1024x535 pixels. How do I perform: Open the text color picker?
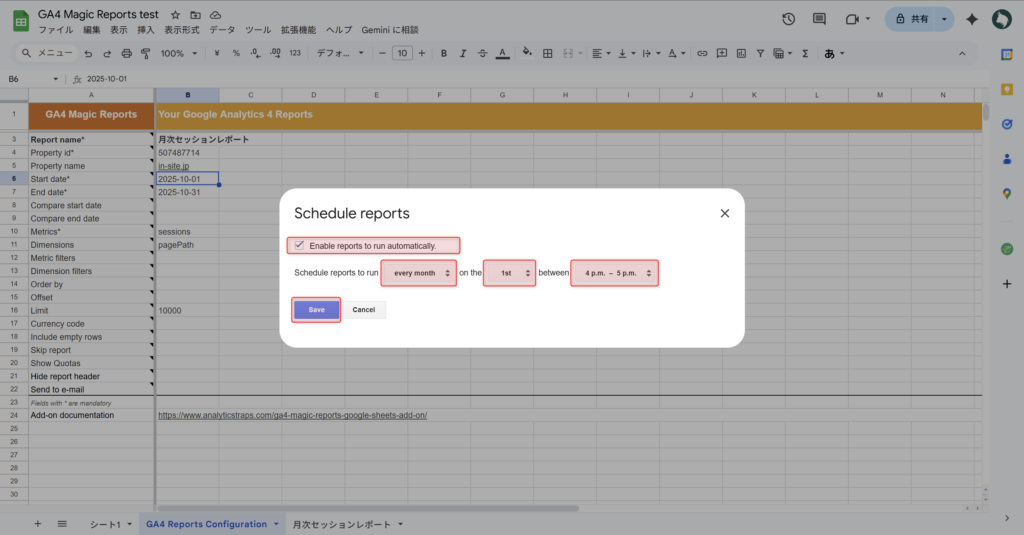[x=502, y=54]
